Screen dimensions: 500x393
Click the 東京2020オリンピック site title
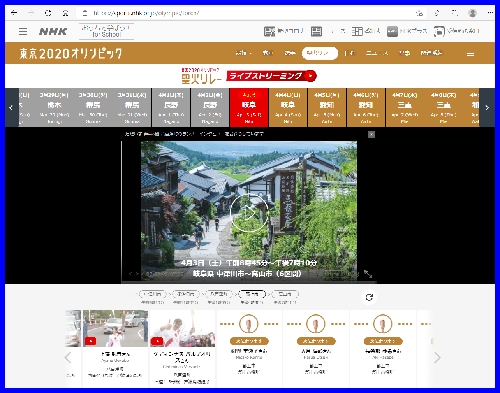tap(71, 53)
